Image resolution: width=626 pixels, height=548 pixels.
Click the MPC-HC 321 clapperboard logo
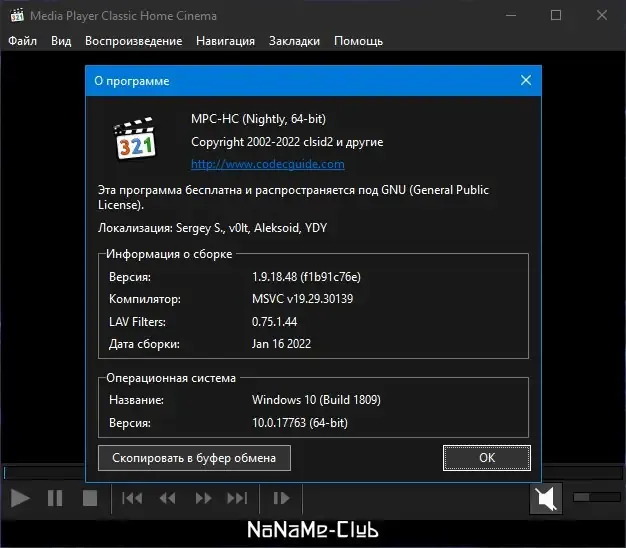[135, 138]
